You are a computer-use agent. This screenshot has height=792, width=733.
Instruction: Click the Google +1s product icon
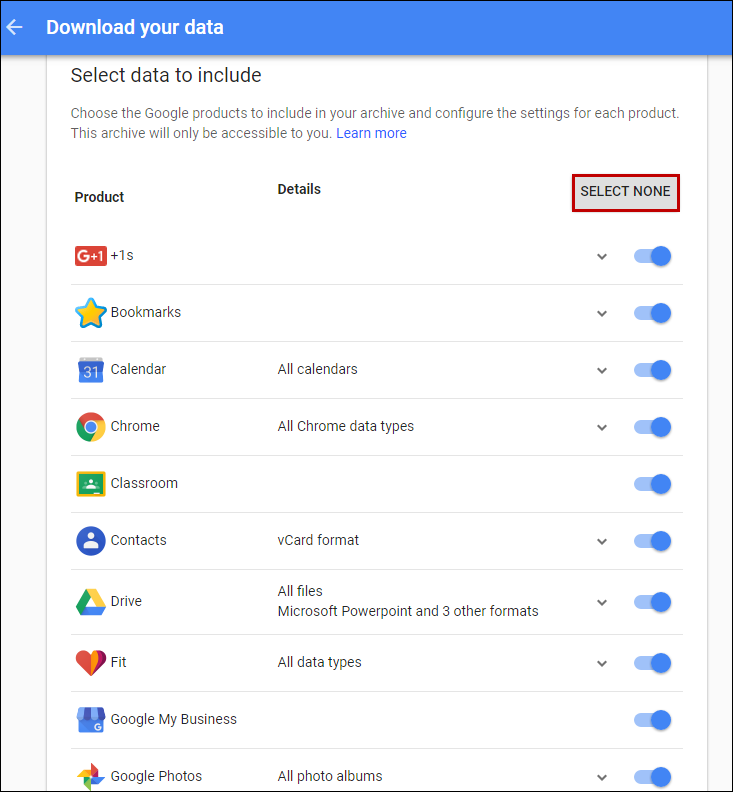tap(90, 256)
